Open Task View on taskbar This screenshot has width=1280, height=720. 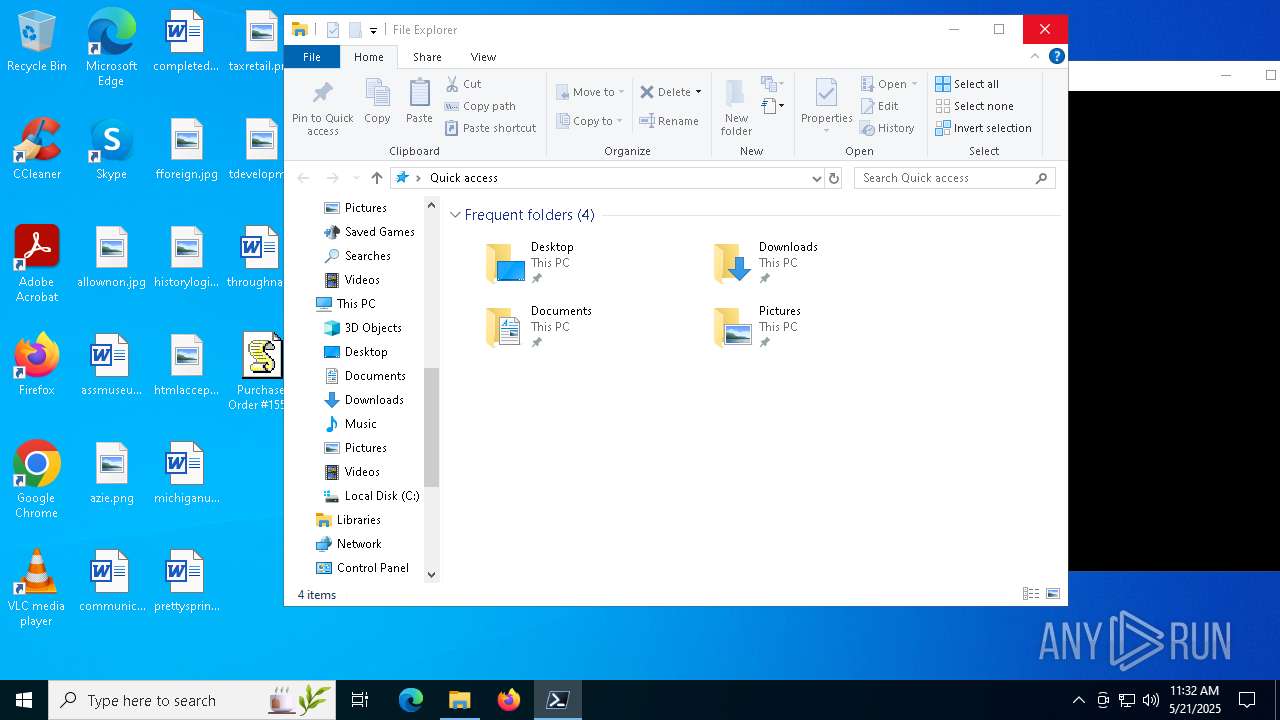coord(360,700)
